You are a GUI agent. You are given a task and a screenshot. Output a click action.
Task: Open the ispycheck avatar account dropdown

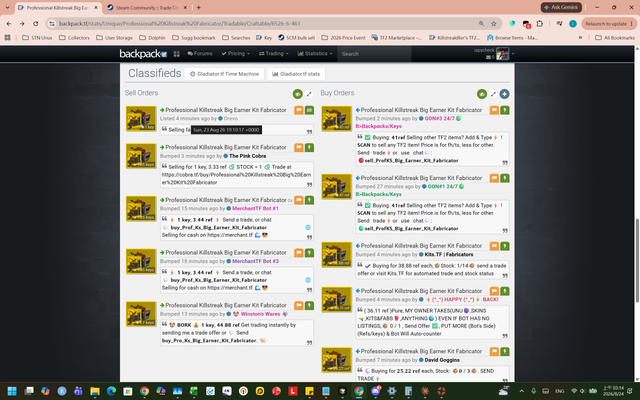pyautogui.click(x=505, y=54)
